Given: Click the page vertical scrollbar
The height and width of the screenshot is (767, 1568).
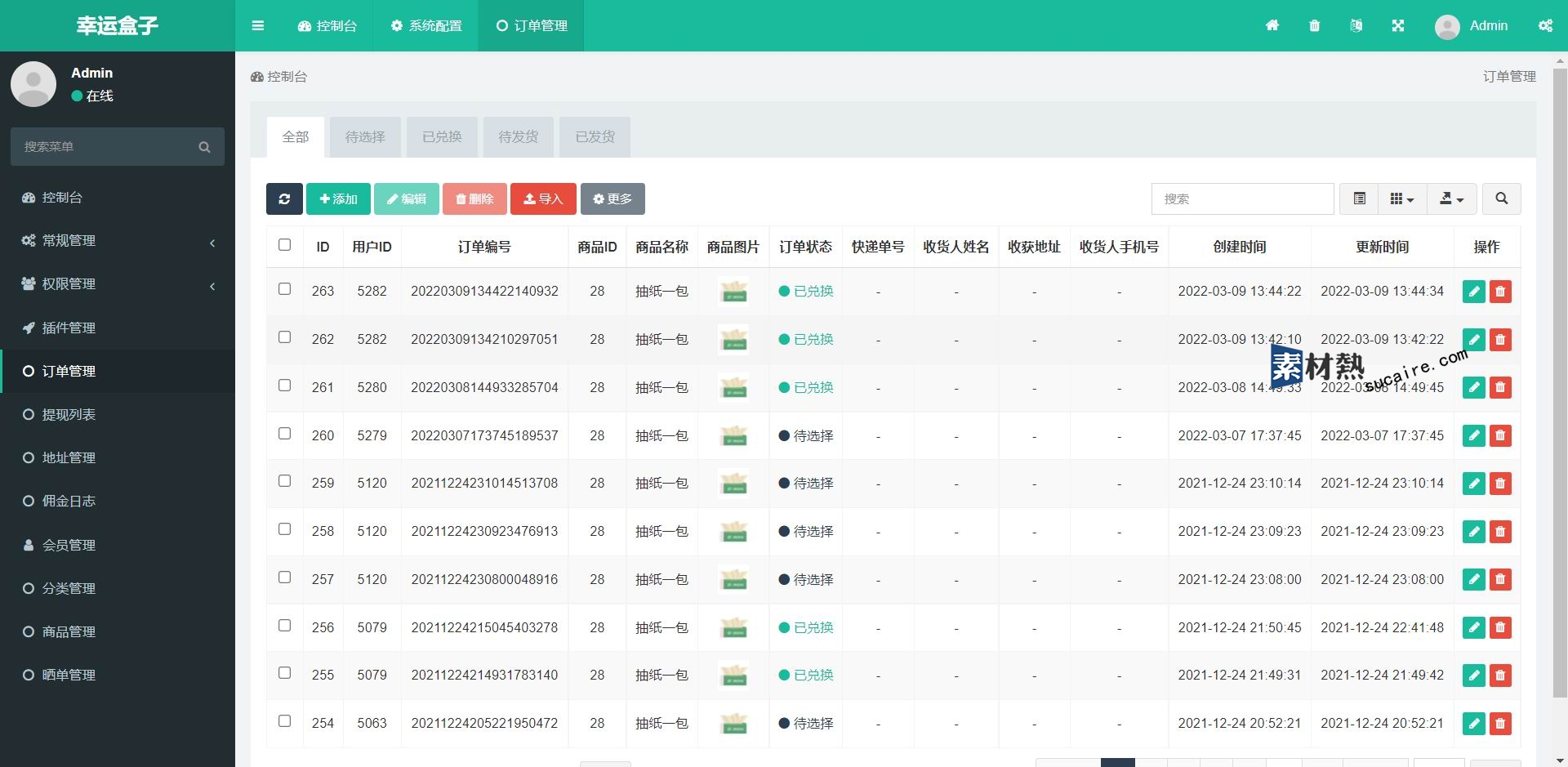Looking at the screenshot, I should pos(1560,383).
